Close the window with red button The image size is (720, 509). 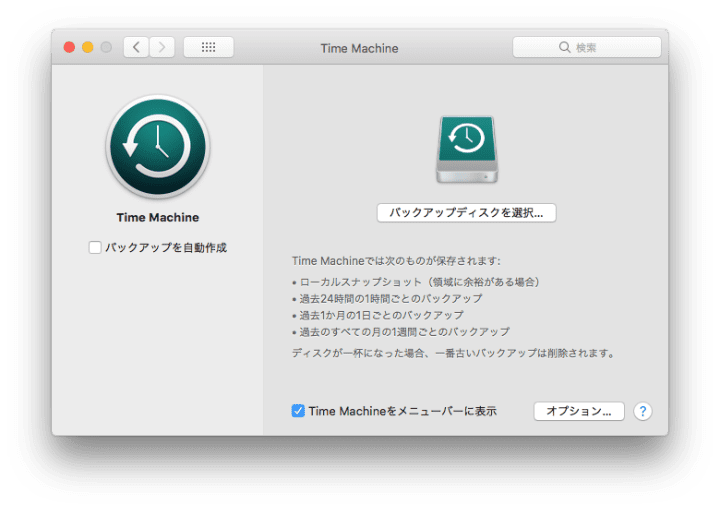[x=69, y=47]
